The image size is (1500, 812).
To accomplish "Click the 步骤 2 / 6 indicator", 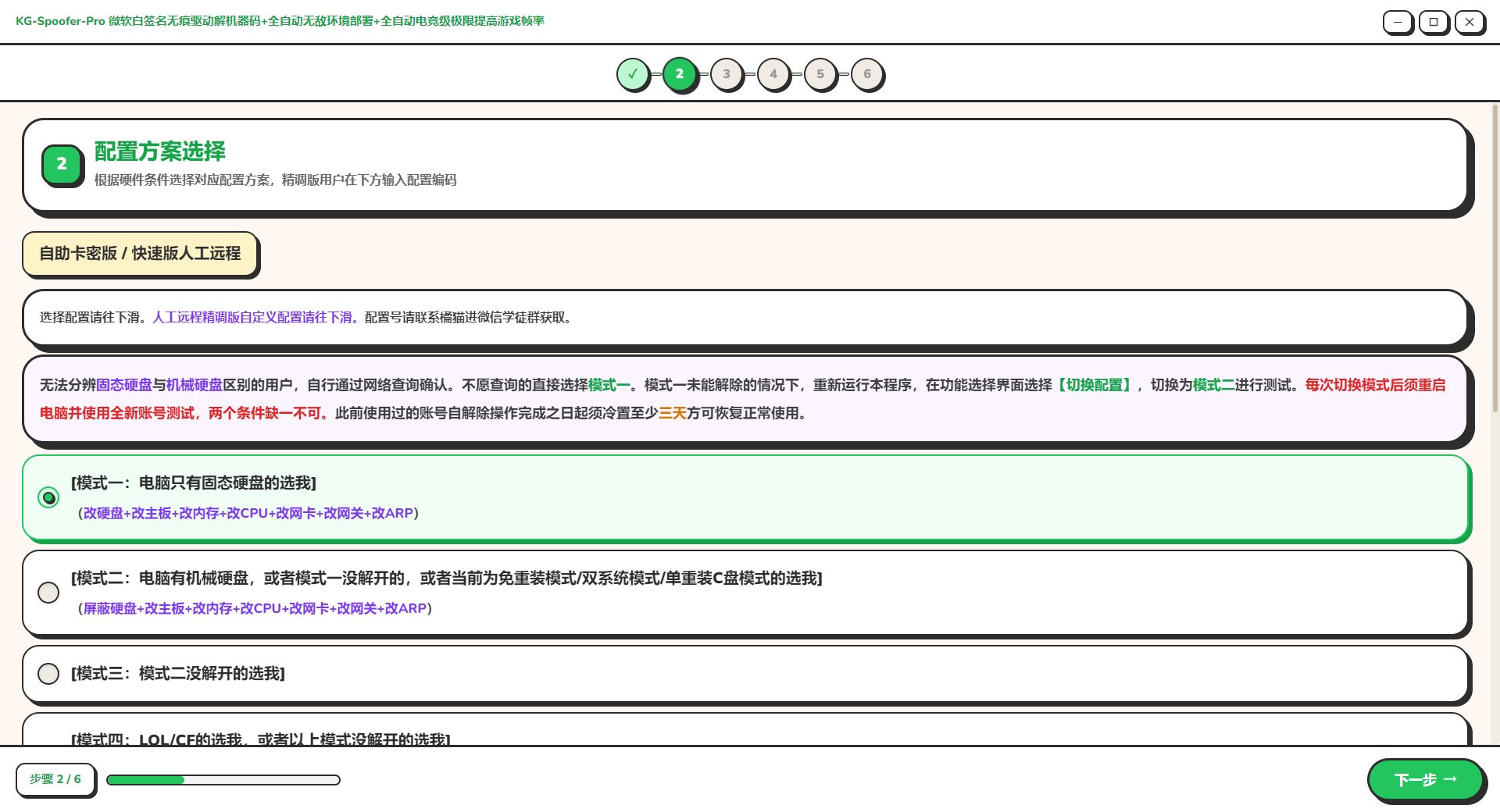I will point(55,779).
